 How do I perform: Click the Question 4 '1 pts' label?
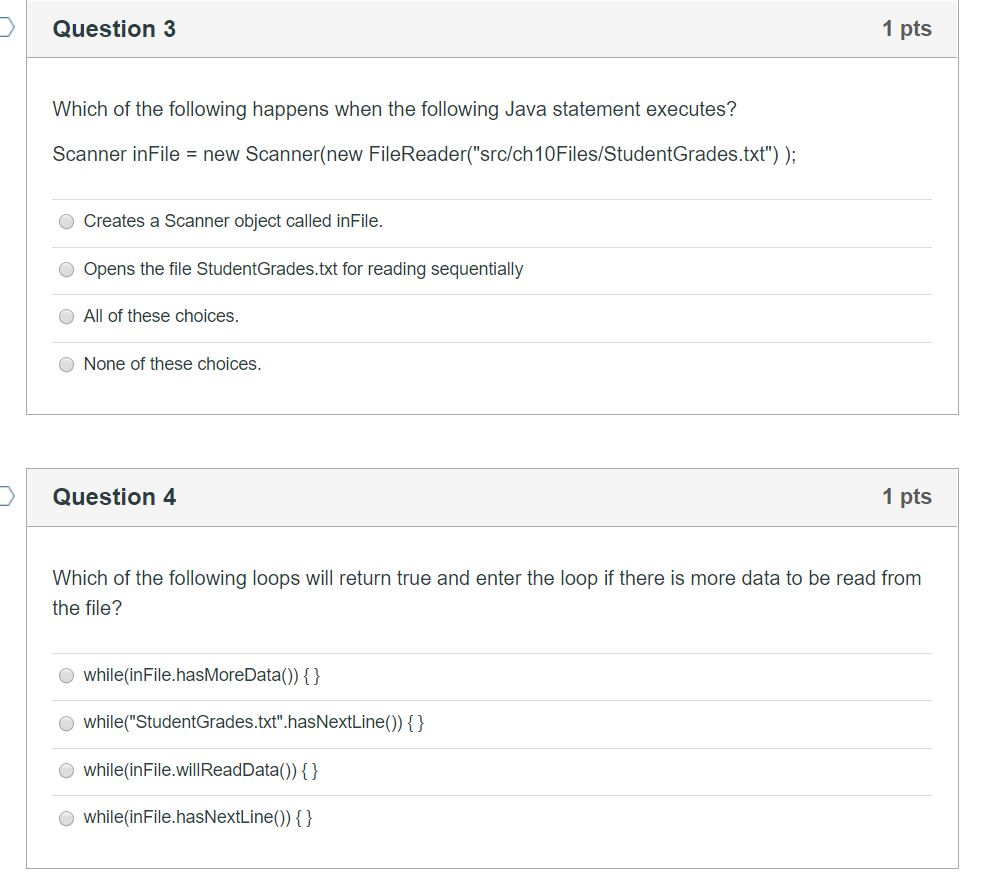coord(907,497)
